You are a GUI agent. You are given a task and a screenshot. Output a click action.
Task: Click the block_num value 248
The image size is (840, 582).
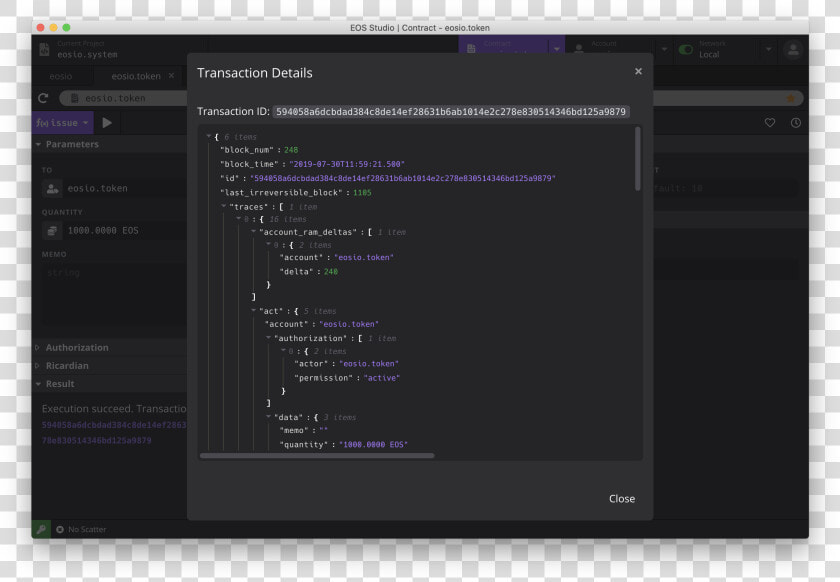point(291,150)
